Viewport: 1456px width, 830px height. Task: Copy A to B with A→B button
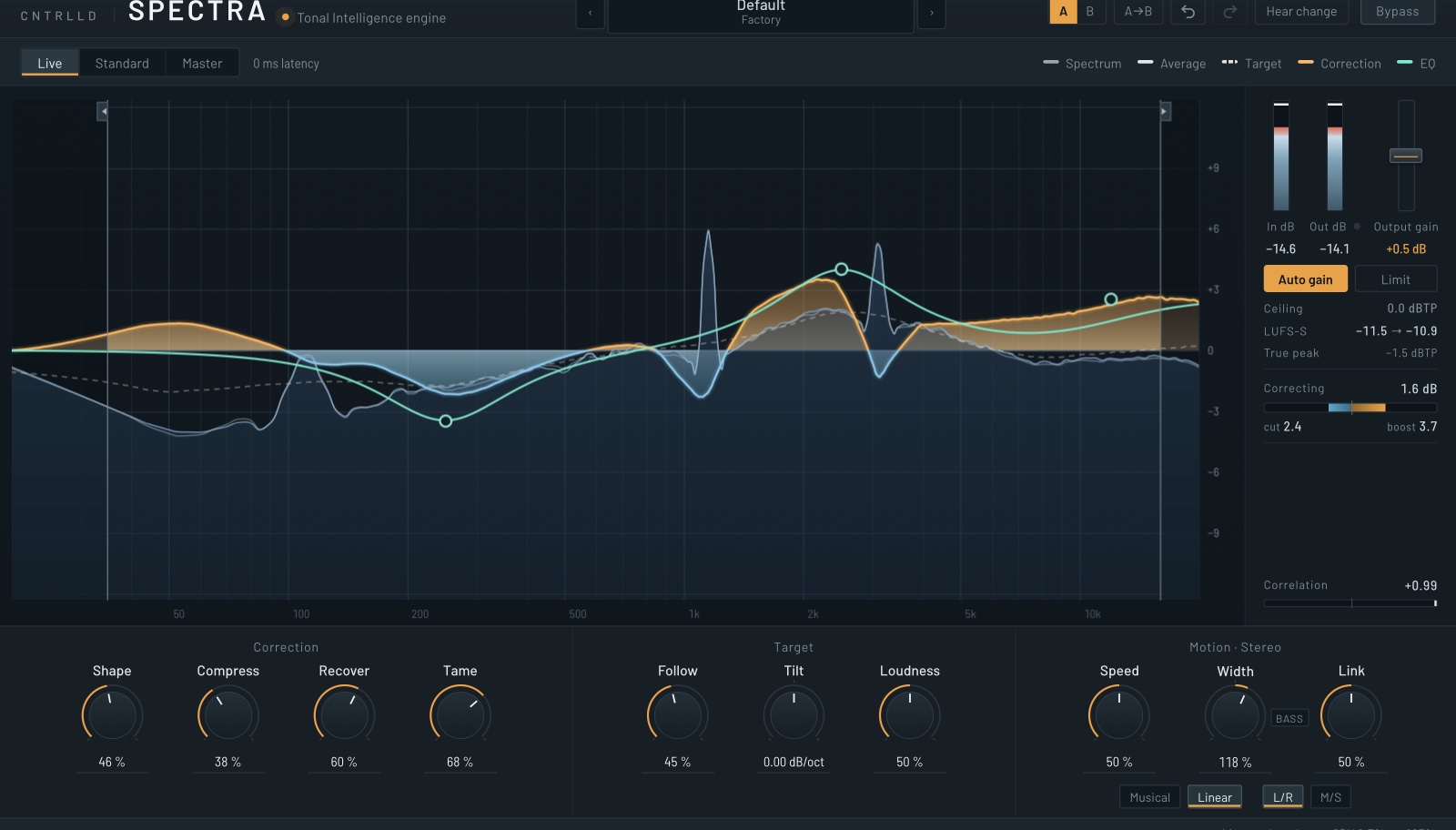pos(1138,12)
